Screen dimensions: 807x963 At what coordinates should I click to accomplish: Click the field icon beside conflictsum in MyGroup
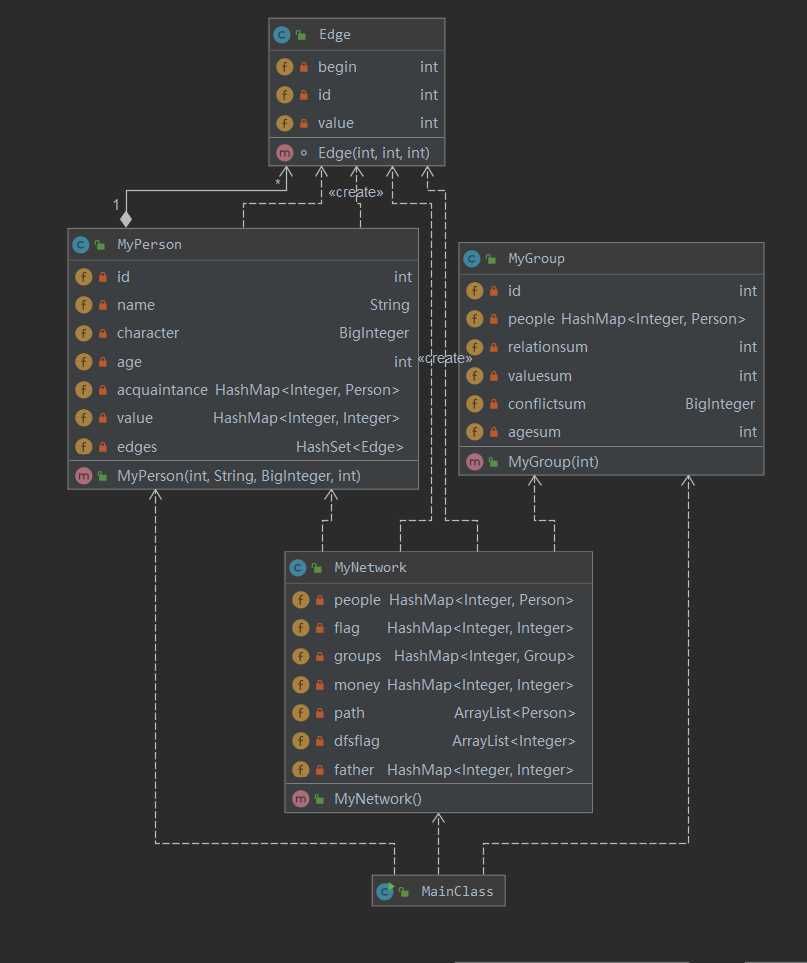point(474,404)
